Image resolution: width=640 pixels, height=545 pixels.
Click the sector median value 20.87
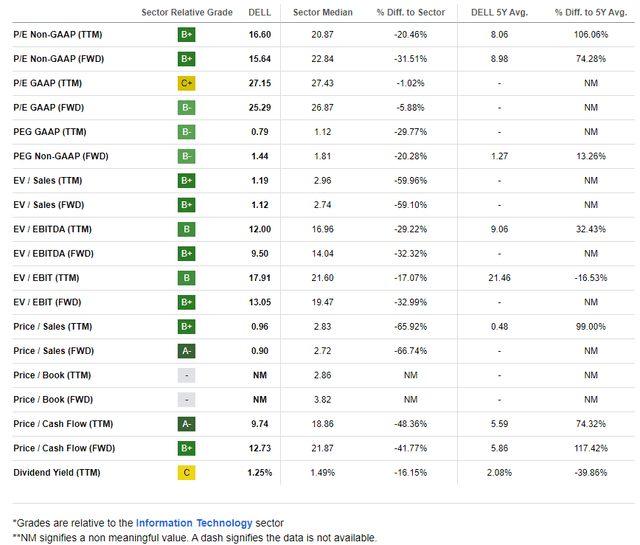pos(322,35)
